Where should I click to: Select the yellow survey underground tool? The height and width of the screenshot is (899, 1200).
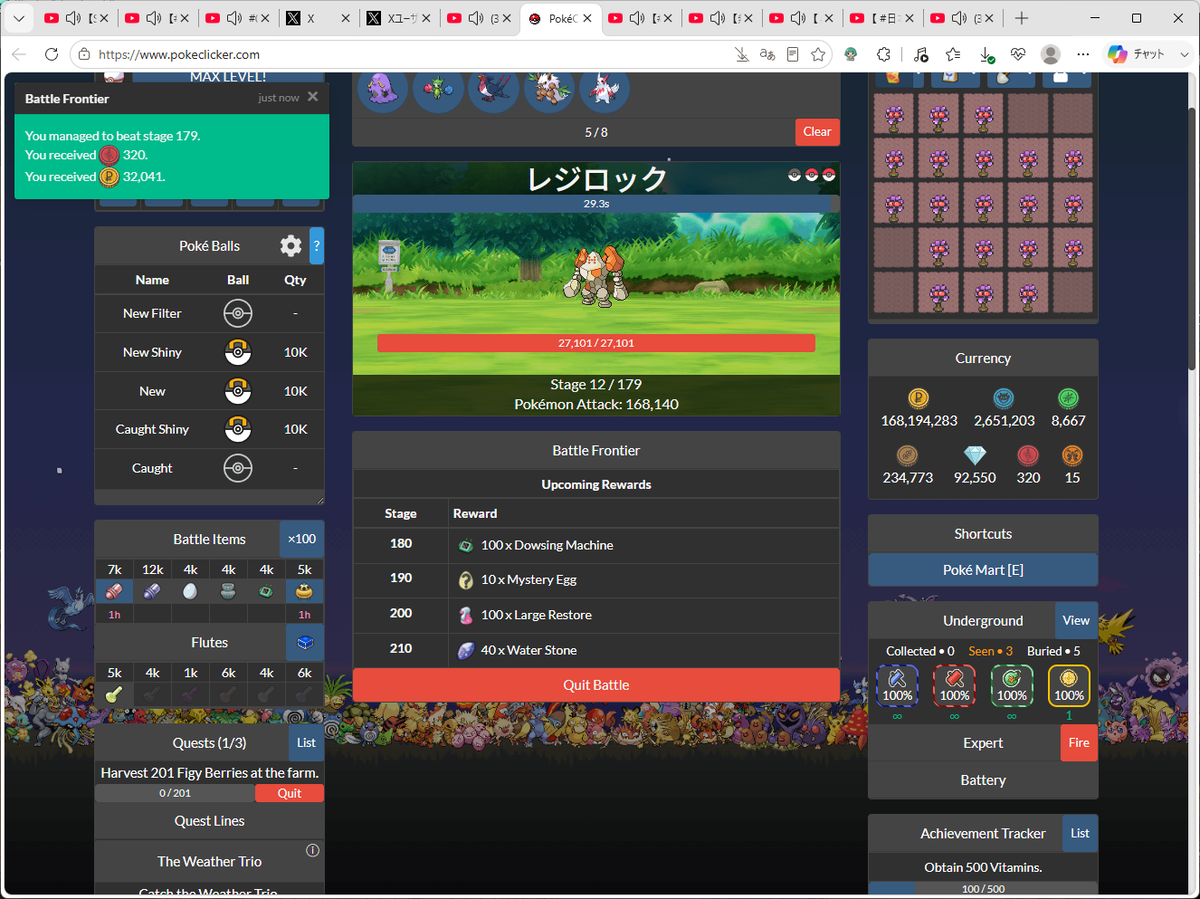tap(1069, 686)
